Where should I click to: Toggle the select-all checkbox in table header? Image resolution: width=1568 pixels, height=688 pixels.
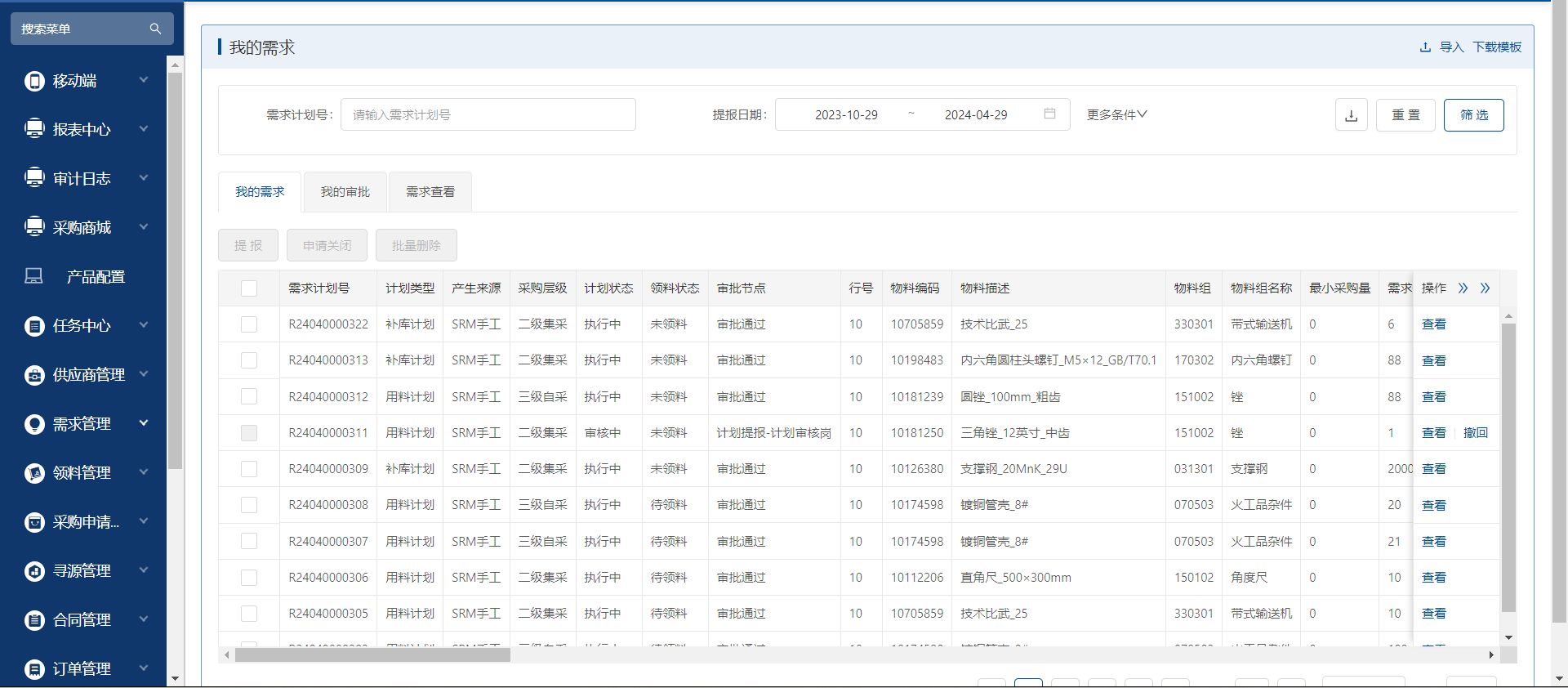tap(249, 288)
